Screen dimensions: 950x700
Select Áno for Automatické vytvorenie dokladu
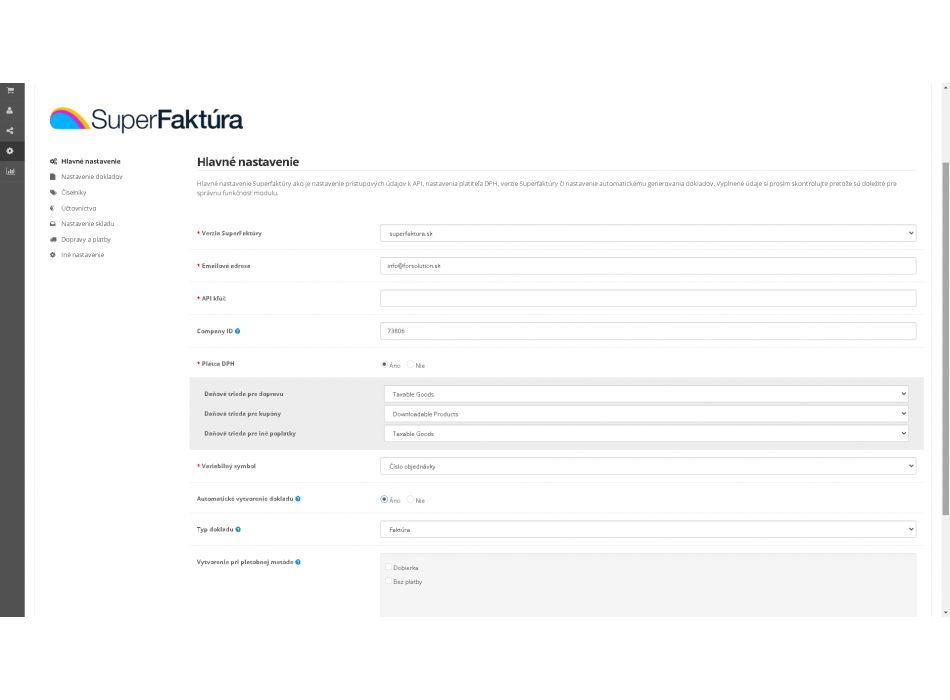pos(384,499)
